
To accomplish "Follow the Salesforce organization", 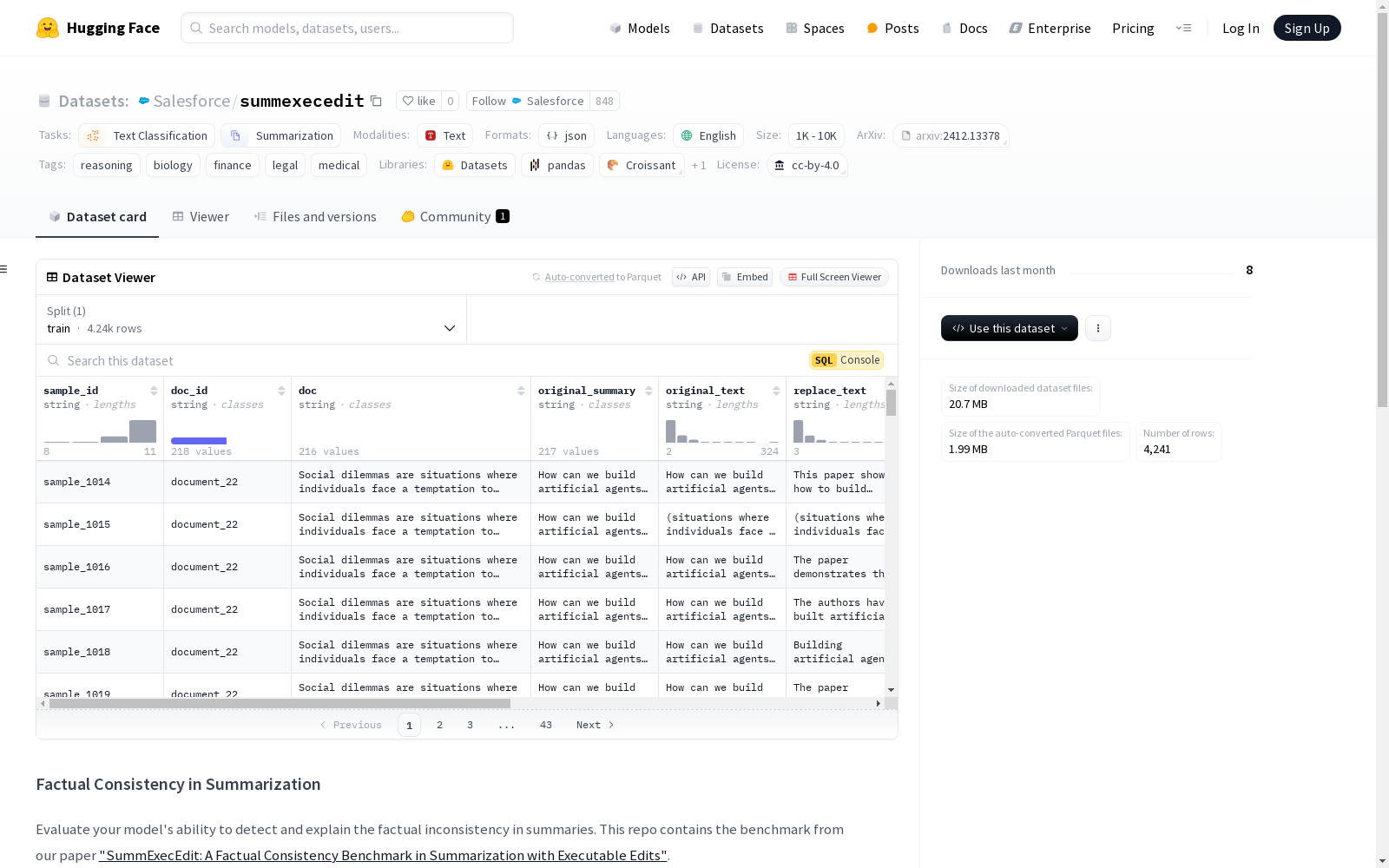I will point(528,101).
